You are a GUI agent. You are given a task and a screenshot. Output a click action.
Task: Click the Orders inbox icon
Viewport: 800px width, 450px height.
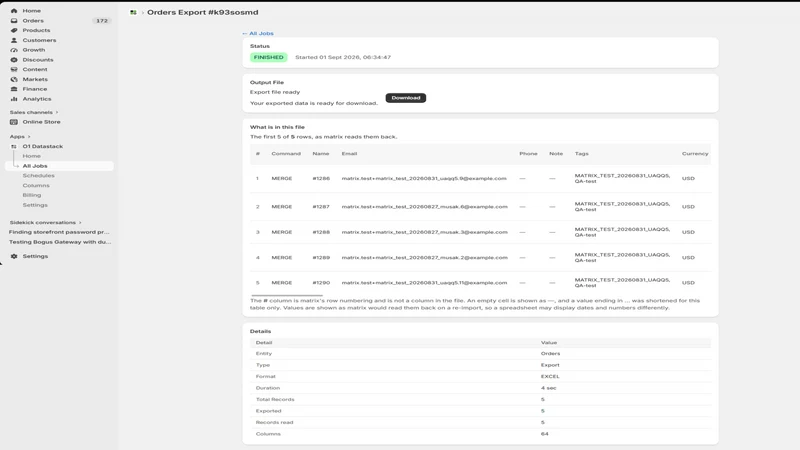pos(14,21)
